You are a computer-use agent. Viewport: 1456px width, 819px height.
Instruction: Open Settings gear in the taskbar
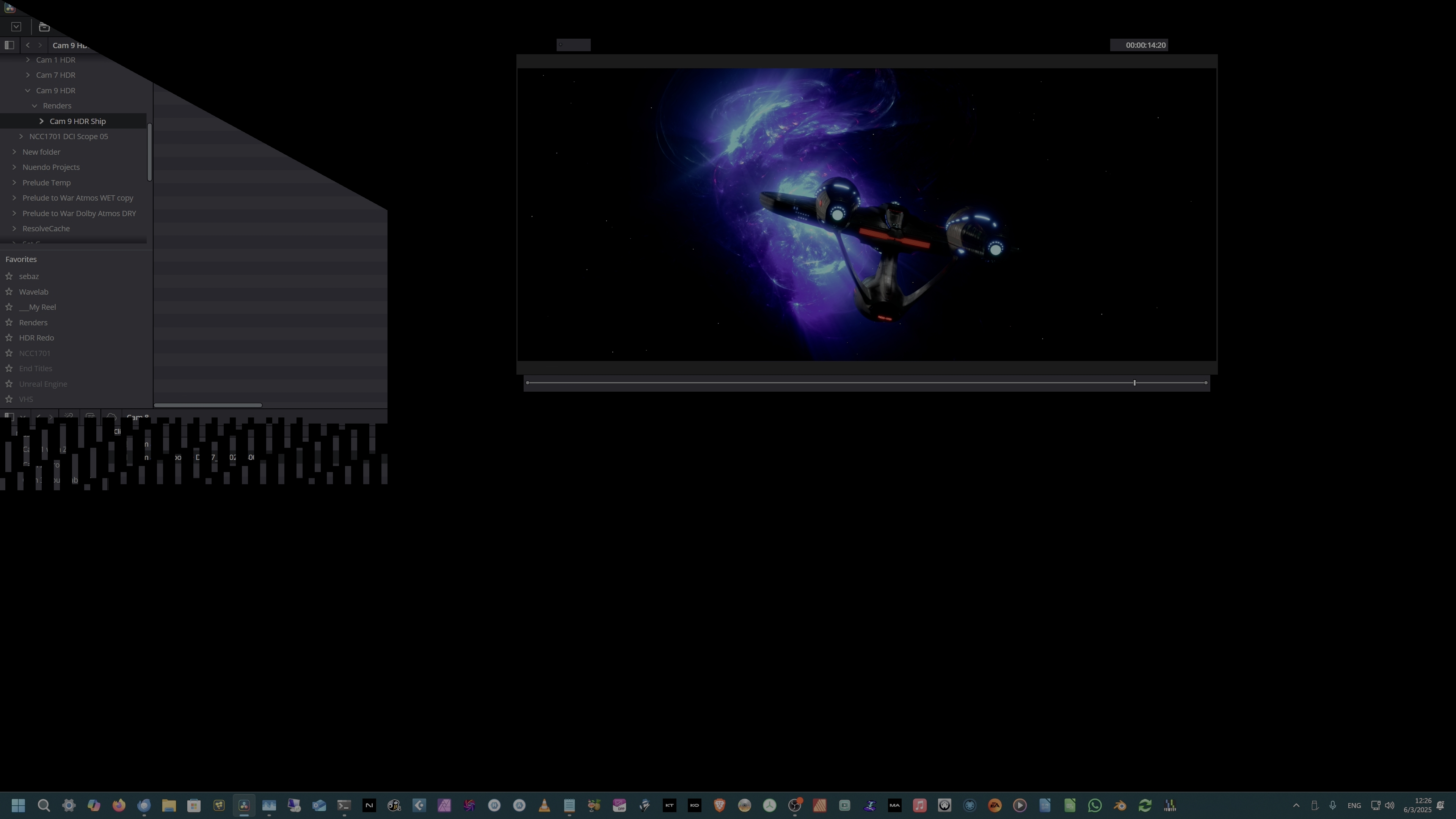point(69,805)
